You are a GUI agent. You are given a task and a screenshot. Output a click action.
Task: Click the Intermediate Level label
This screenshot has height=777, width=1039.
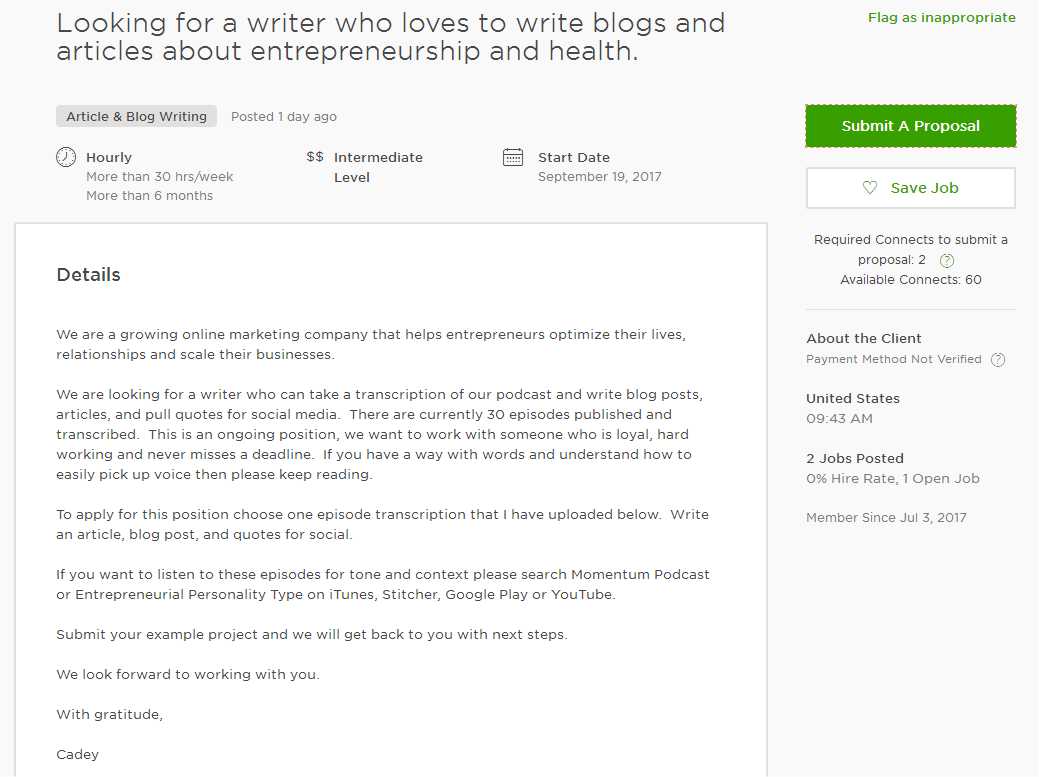378,167
